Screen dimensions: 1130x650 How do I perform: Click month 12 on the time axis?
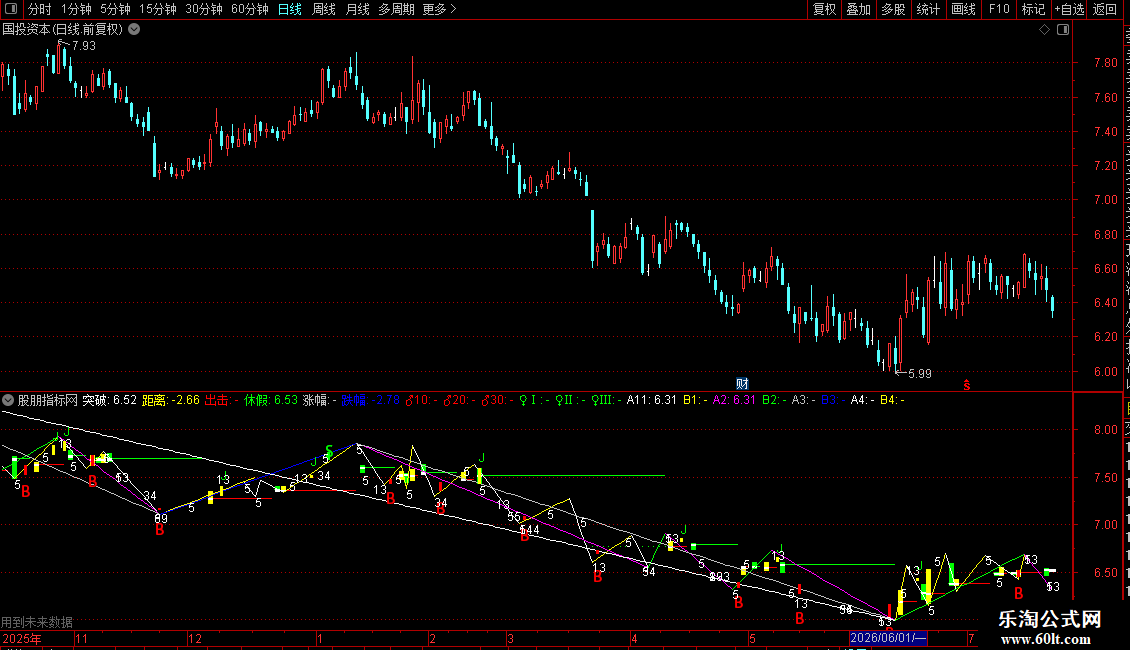pos(195,638)
